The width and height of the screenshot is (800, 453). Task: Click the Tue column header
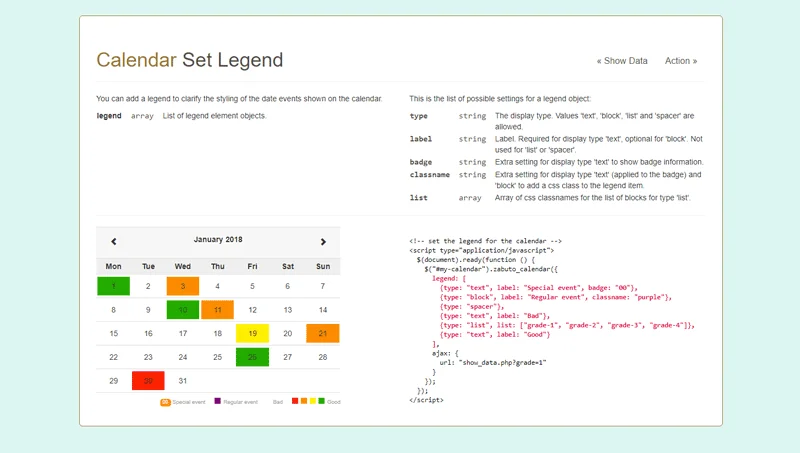[x=148, y=266]
